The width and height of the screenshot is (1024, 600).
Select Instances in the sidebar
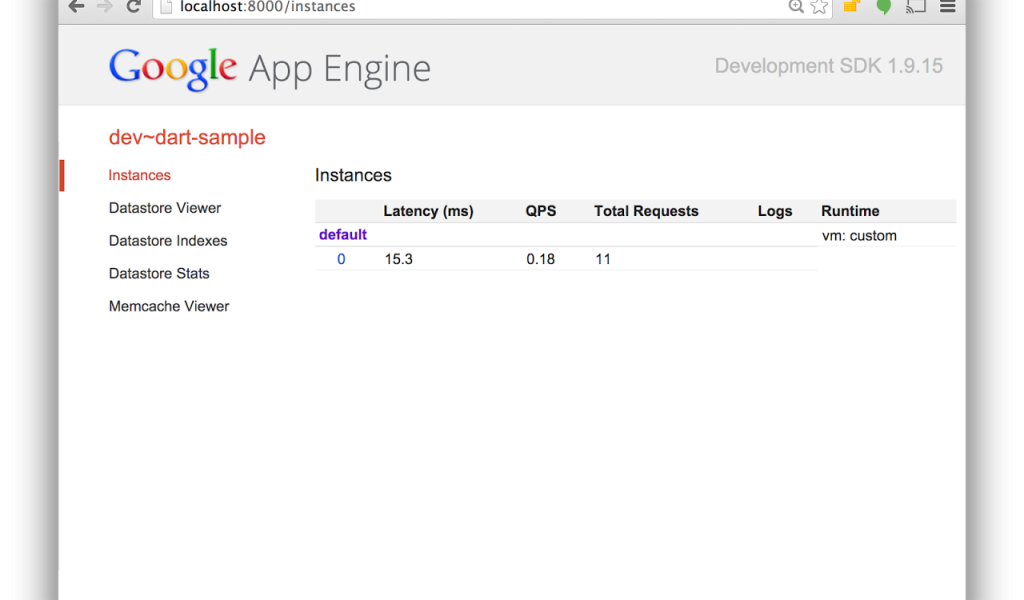140,175
